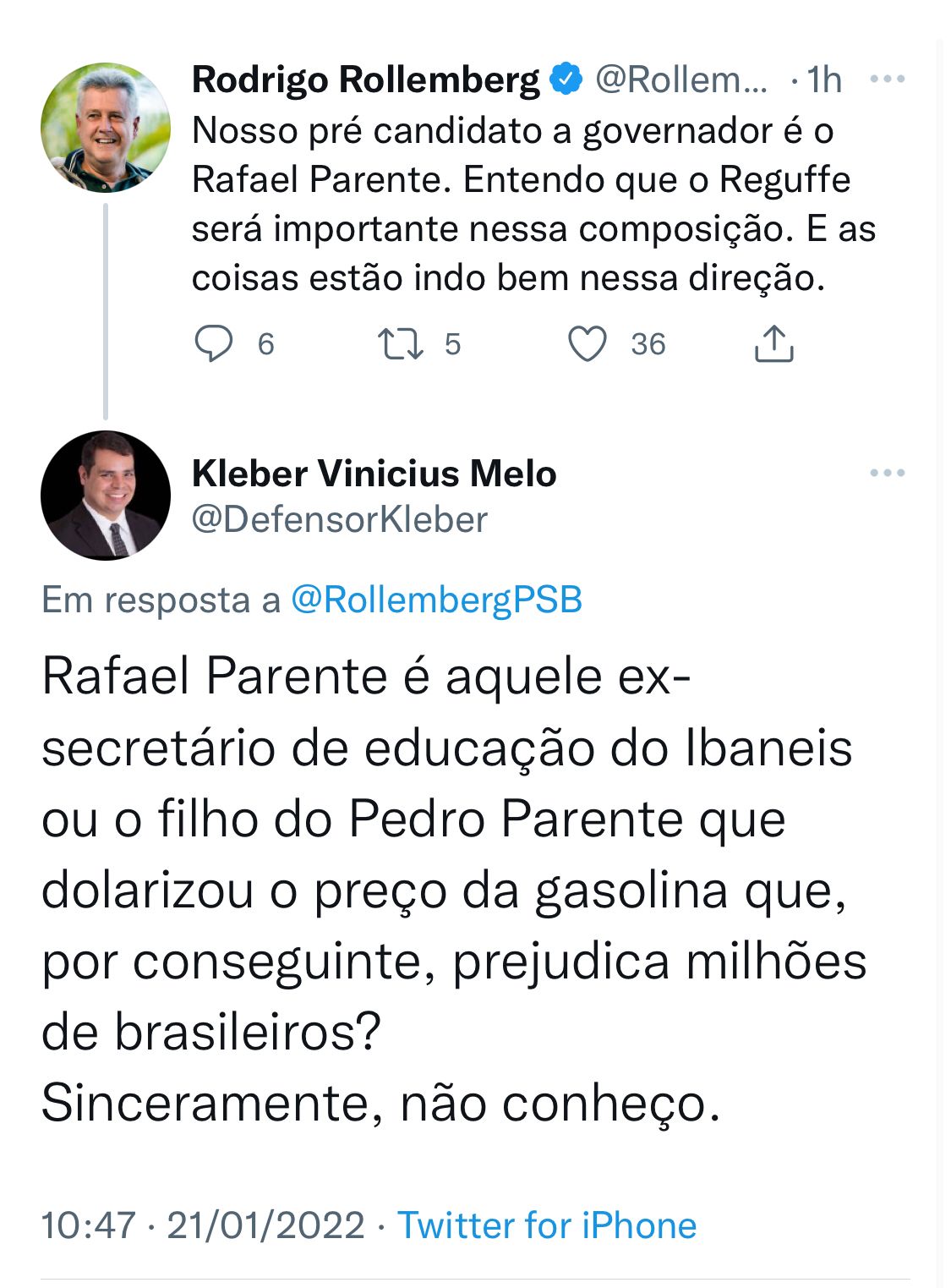Click the like count 36
The width and height of the screenshot is (951, 1288).
click(x=648, y=344)
